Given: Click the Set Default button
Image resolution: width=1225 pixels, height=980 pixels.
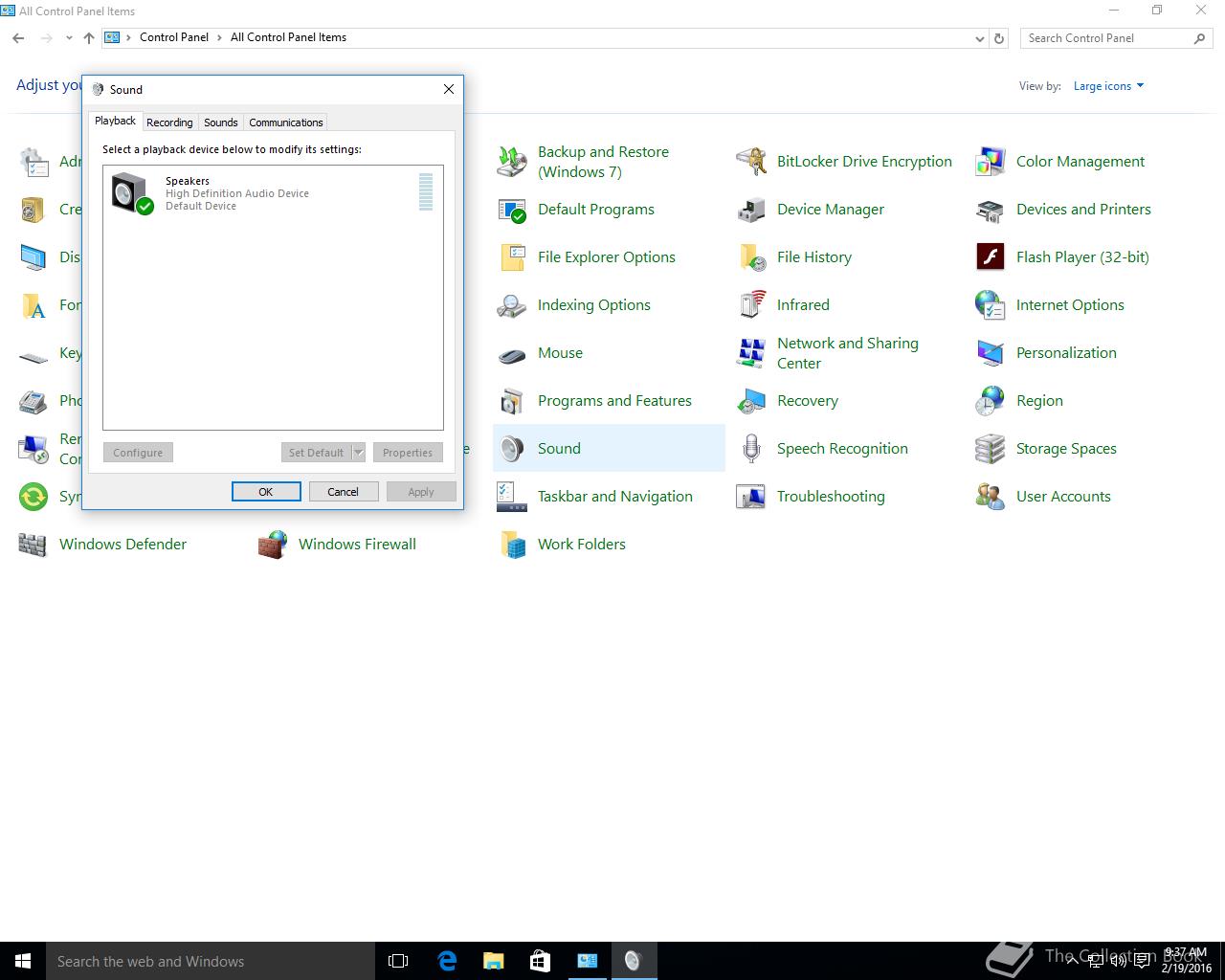Looking at the screenshot, I should click(x=316, y=453).
